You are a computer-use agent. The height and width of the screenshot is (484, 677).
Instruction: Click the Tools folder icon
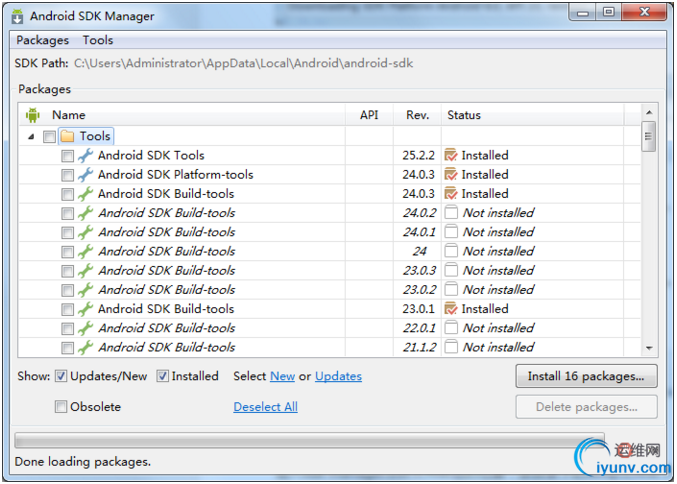click(x=67, y=136)
